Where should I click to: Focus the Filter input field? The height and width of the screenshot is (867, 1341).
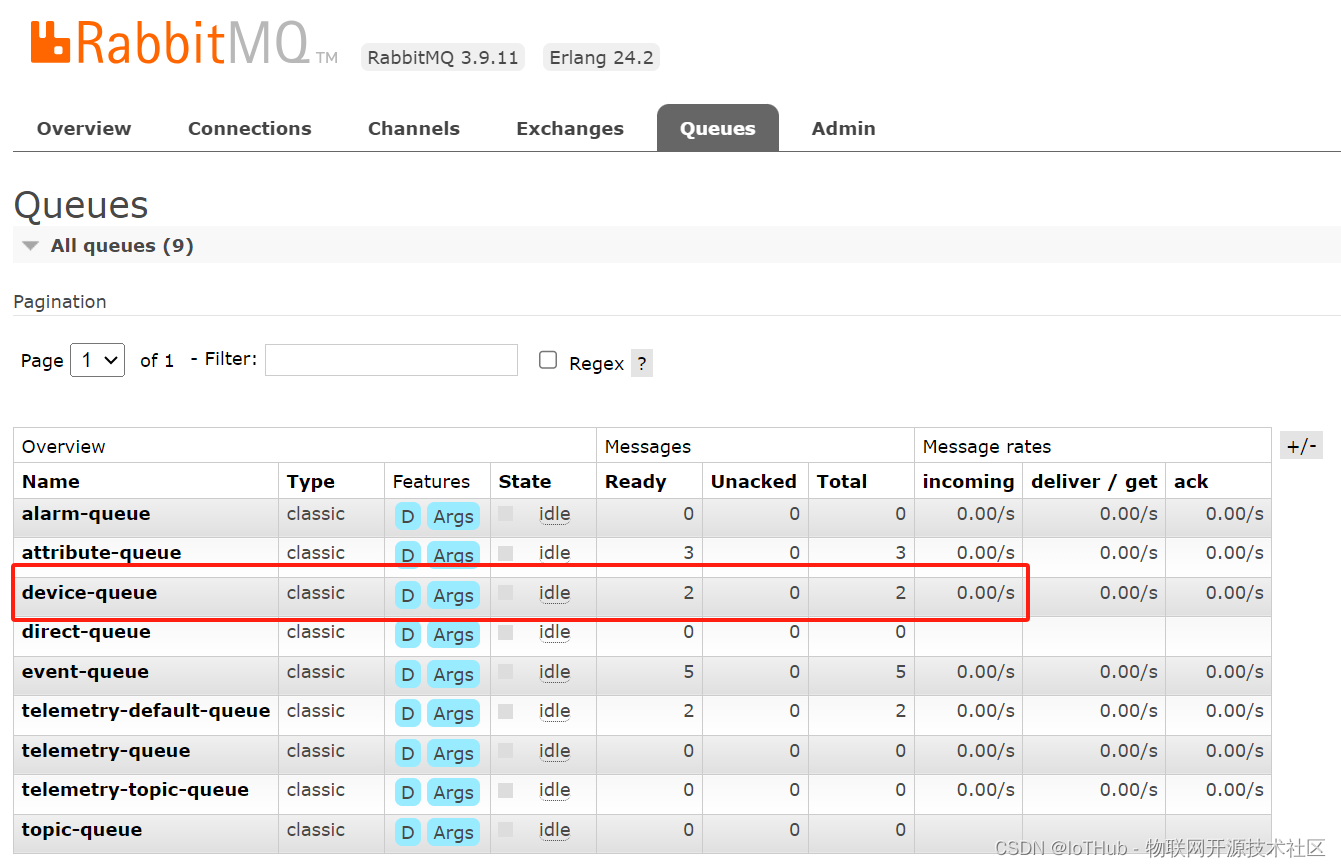(x=391, y=360)
